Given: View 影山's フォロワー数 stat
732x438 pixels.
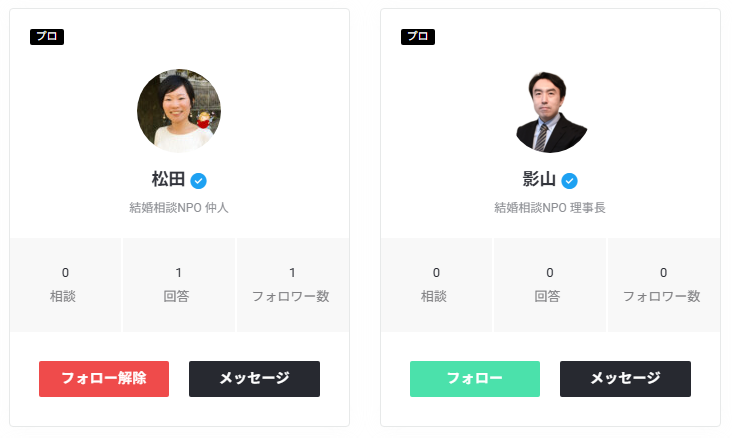Looking at the screenshot, I should tap(662, 284).
